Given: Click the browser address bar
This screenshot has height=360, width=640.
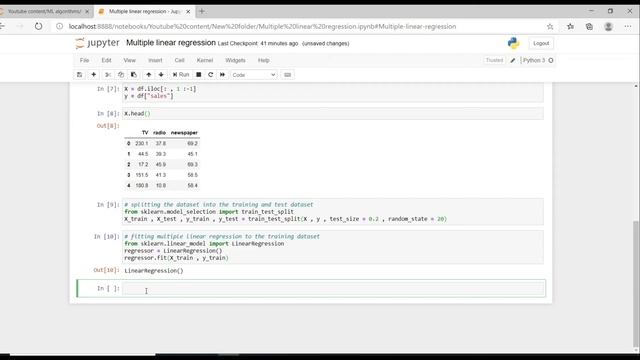Looking at the screenshot, I should point(262,27).
